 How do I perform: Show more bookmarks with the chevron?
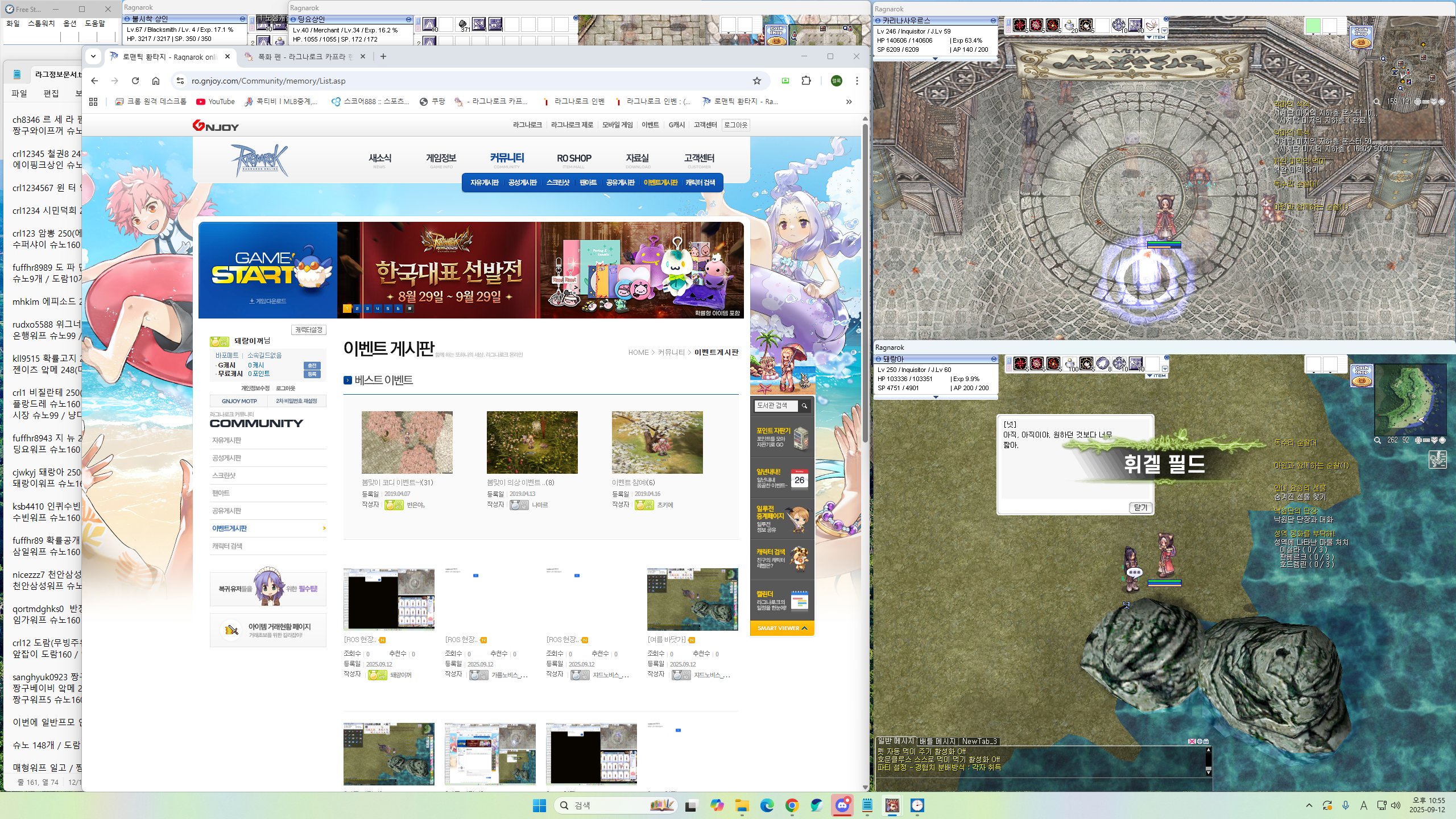coord(849,101)
